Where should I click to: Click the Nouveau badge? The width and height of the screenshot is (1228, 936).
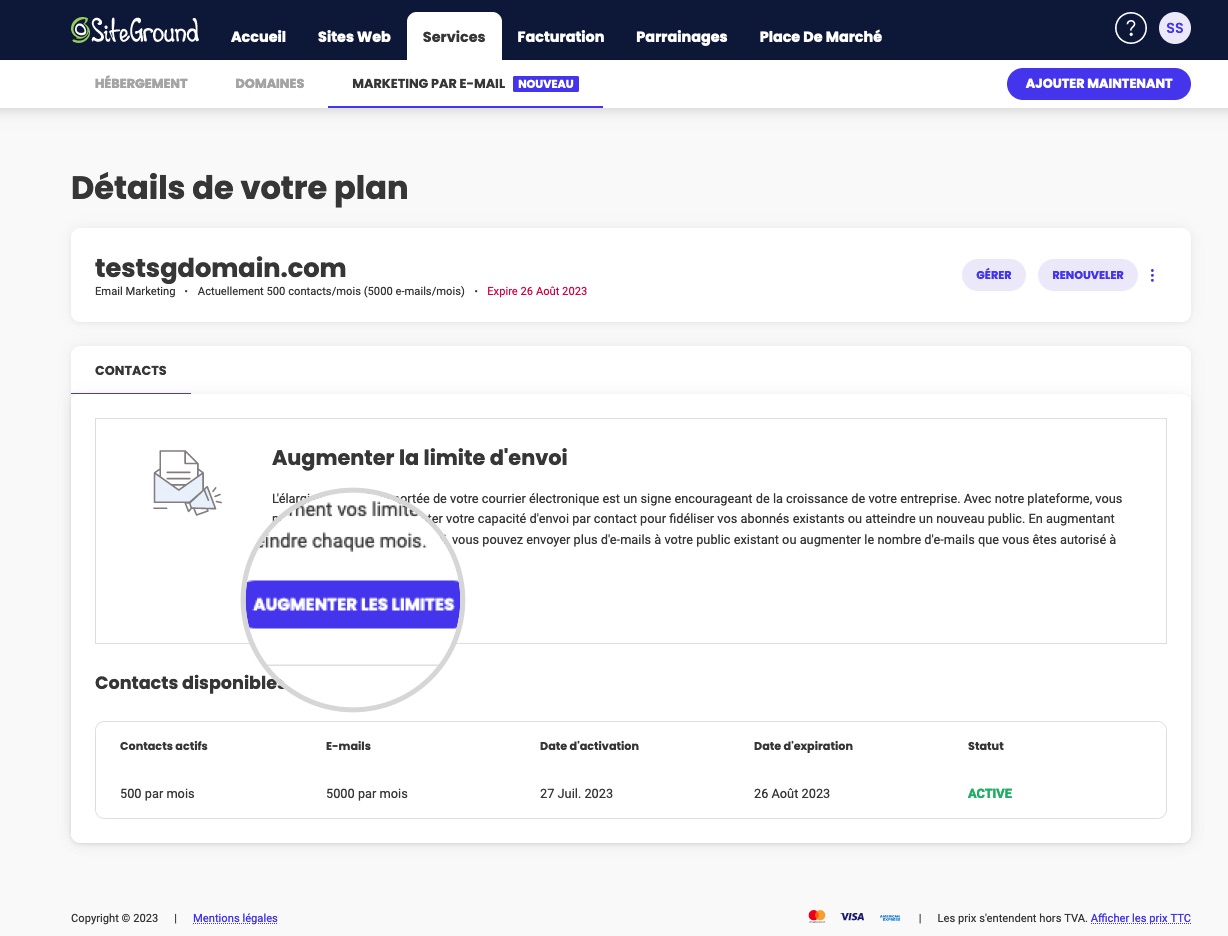coord(546,84)
